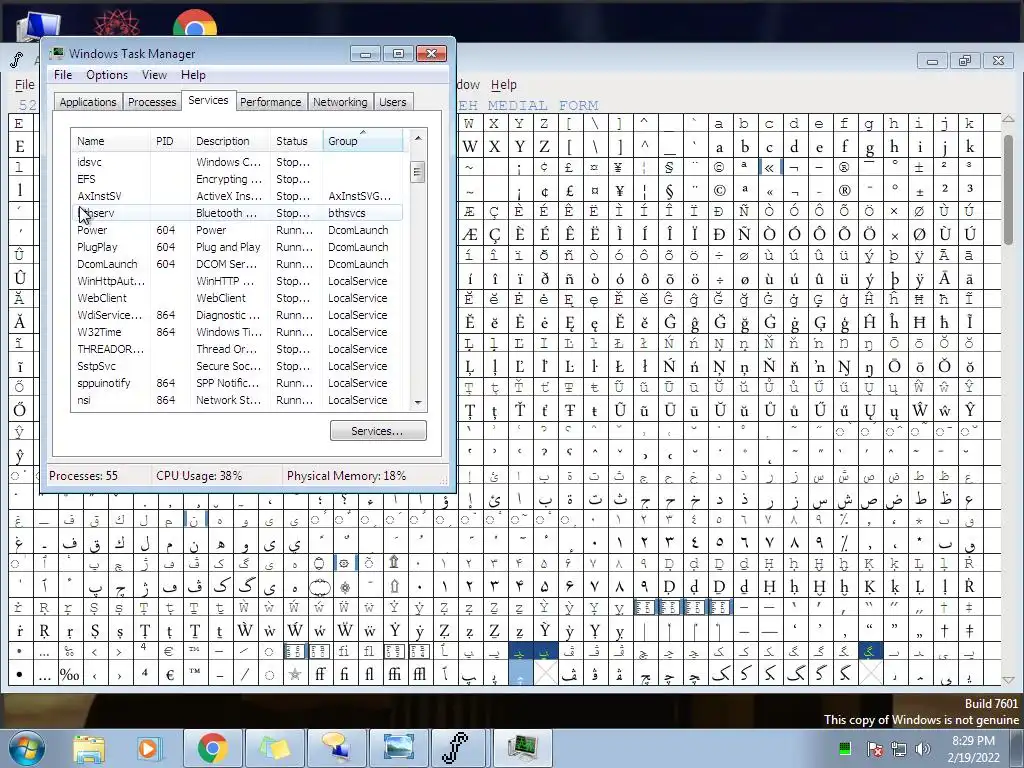
Task: Switch to Chrome in the taskbar
Action: 212,748
